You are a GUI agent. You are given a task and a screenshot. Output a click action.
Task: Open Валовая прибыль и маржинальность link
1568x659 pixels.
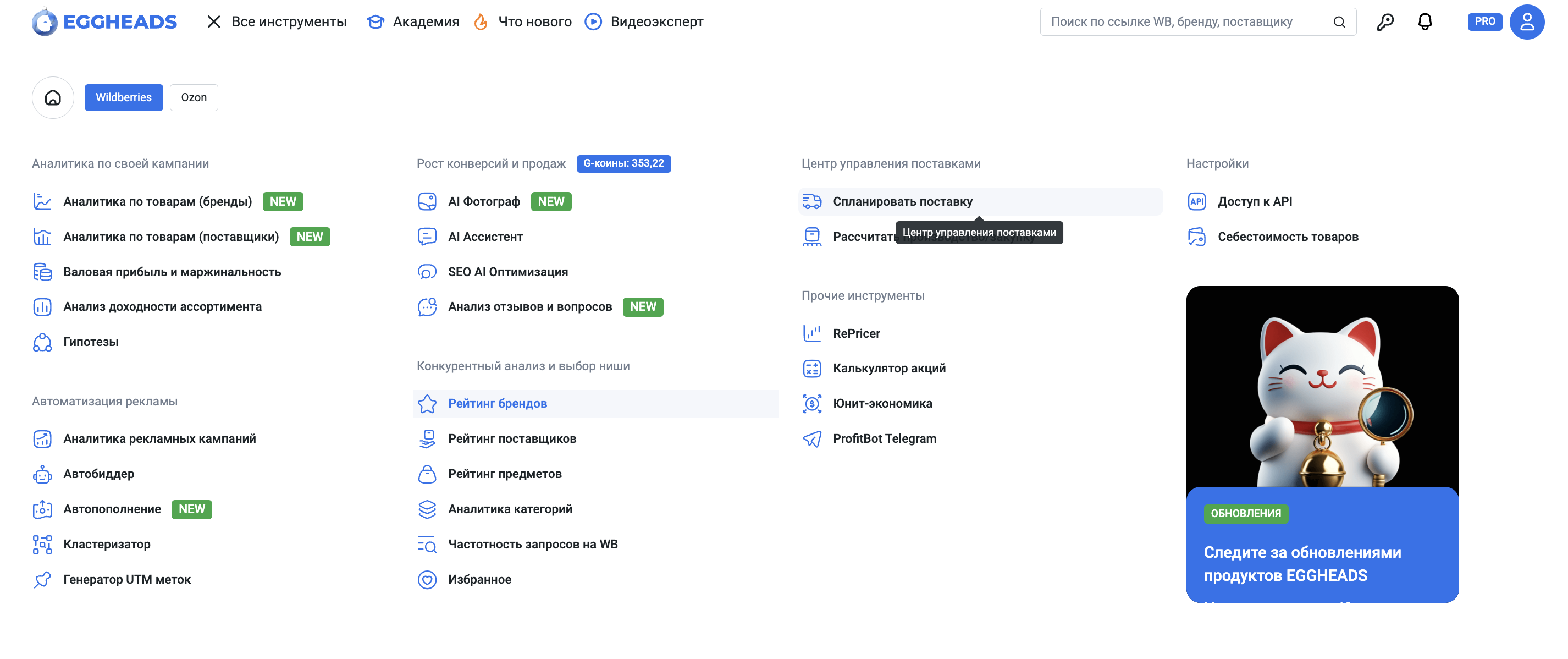click(x=172, y=272)
